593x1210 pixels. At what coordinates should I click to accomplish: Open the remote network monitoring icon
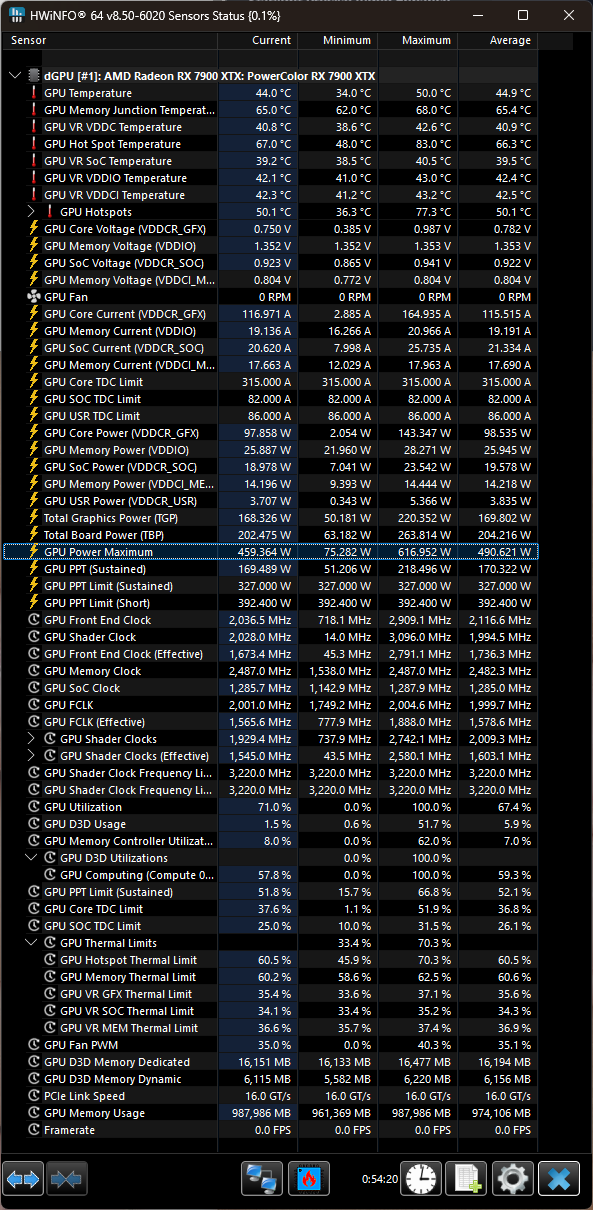click(x=263, y=1178)
